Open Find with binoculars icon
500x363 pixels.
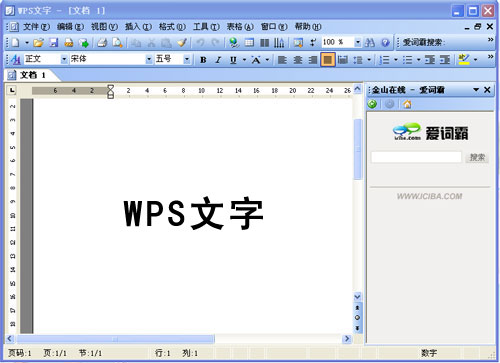(x=370, y=42)
